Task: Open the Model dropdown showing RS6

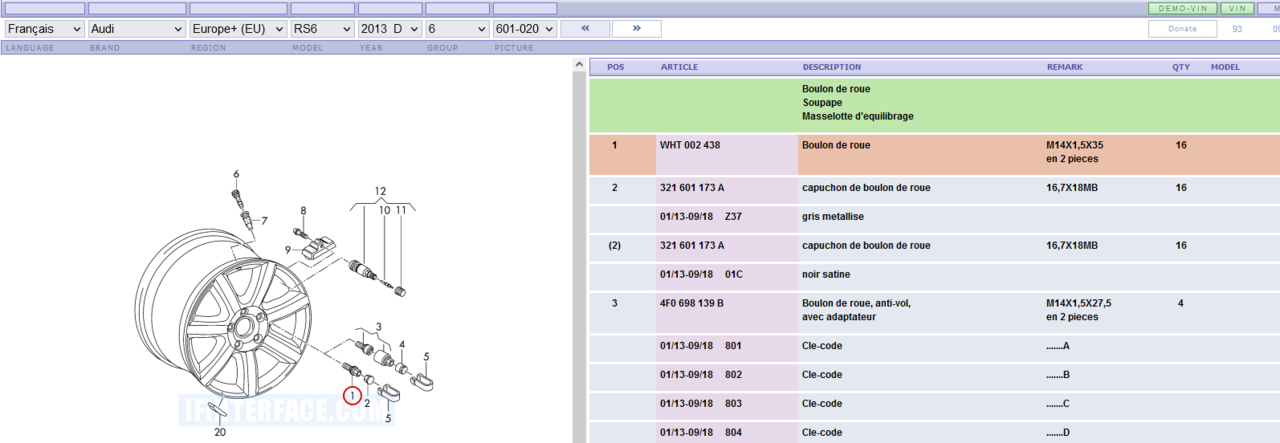Action: pos(321,29)
